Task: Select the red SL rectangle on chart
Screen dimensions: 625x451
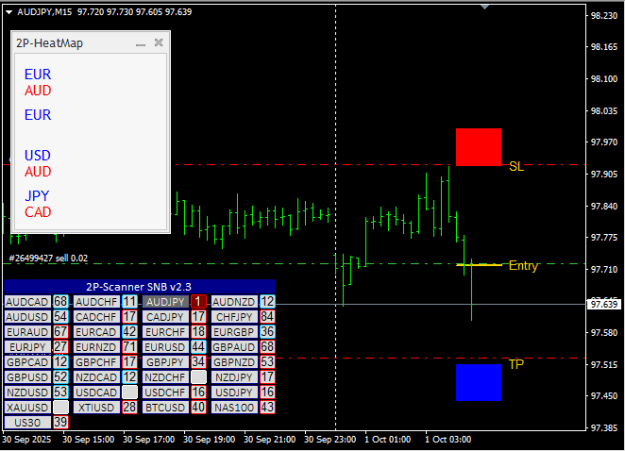Action: (478, 147)
